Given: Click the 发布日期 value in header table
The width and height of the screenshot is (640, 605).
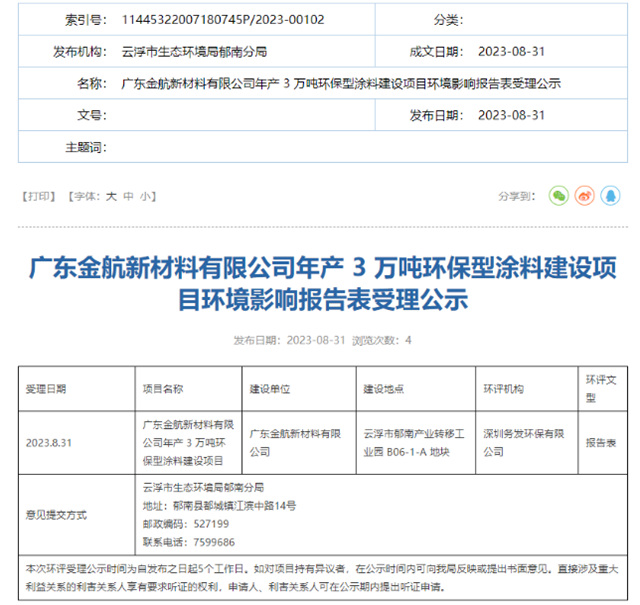Looking at the screenshot, I should pos(511,115).
